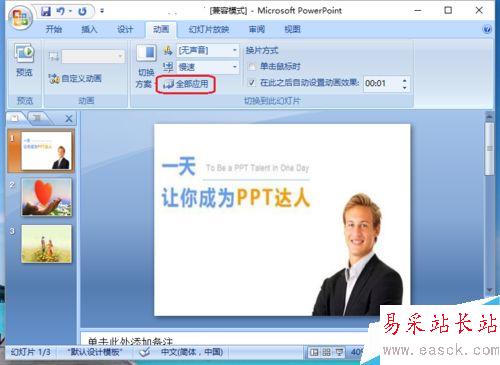
Task: Go to the 幻灯片放映 tab
Action: click(x=209, y=29)
